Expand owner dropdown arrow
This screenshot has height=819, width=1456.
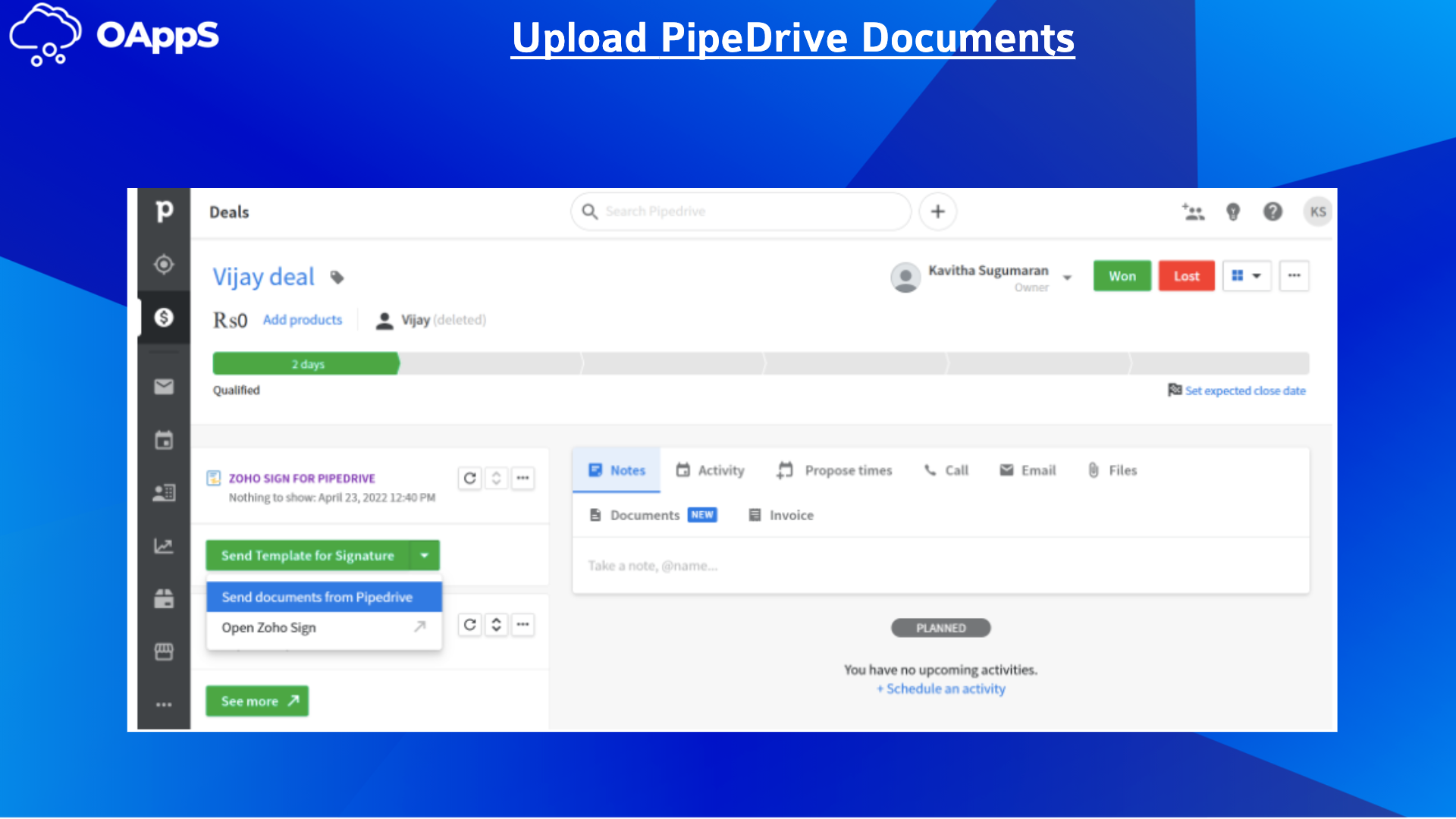[1067, 278]
